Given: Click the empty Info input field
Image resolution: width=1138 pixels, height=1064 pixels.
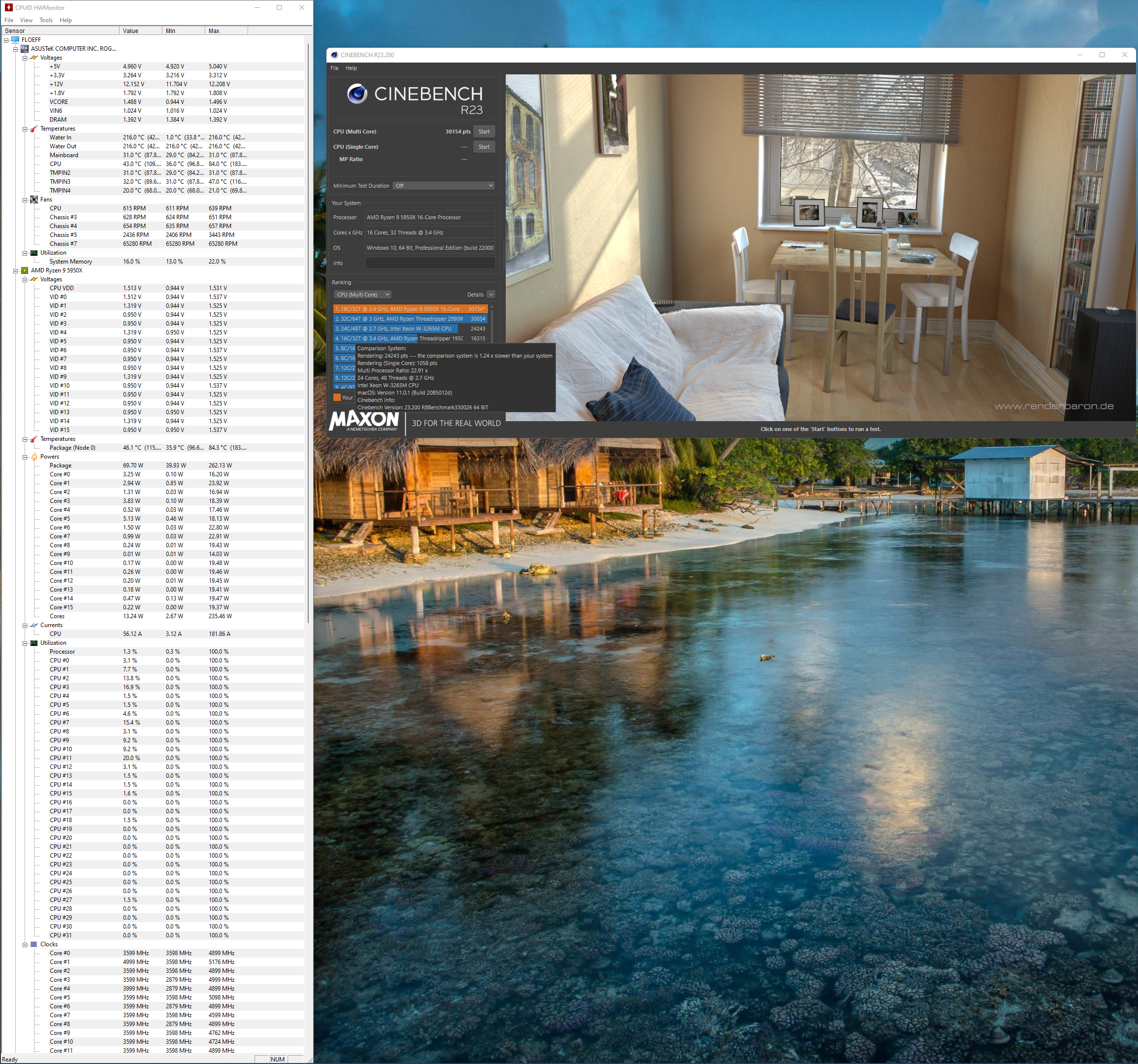Looking at the screenshot, I should pyautogui.click(x=430, y=263).
